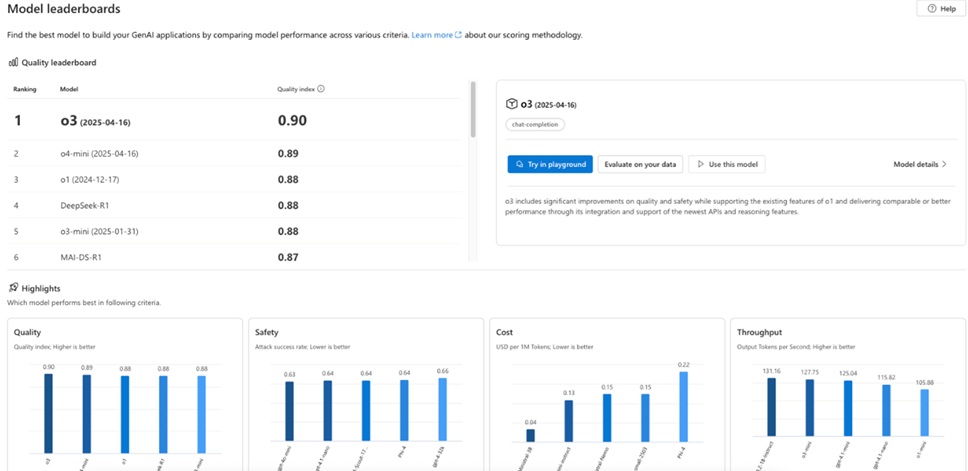Click the 0.04 bar in Cost chart

[531, 435]
